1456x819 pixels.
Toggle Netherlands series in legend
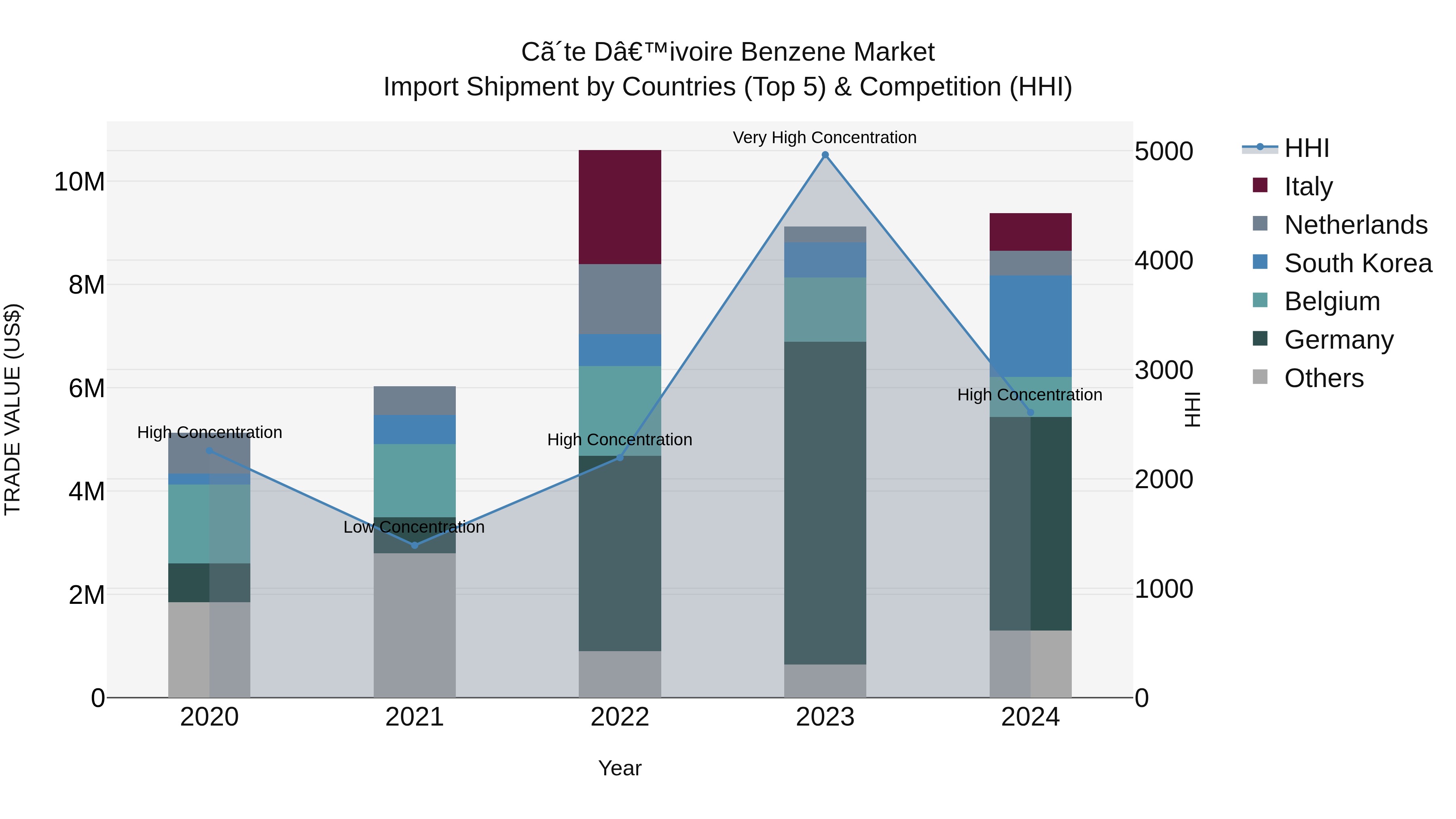(1340, 225)
